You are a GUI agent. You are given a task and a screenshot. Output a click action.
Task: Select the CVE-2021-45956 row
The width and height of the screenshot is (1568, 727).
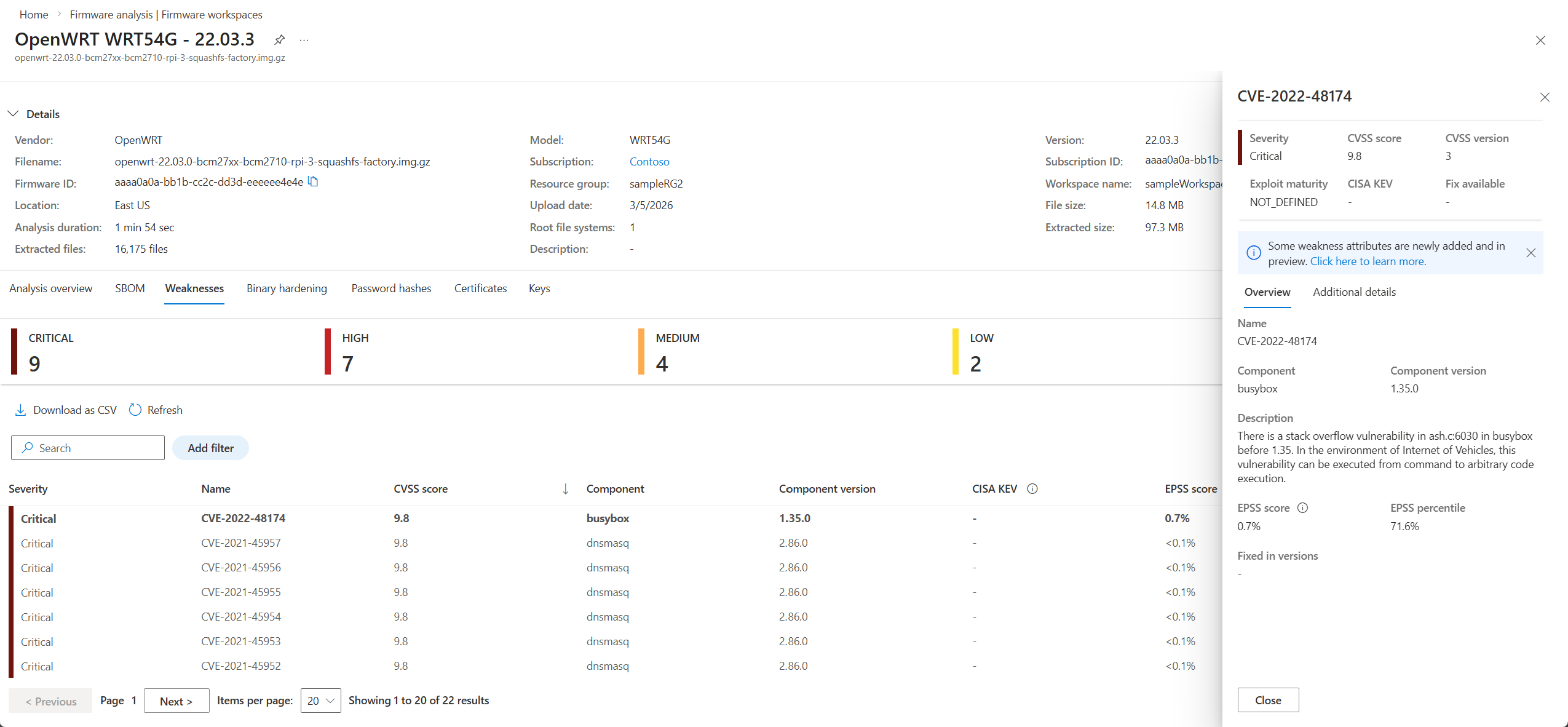tap(615, 568)
